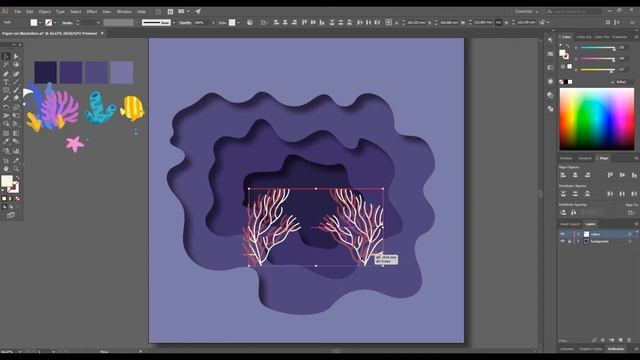Image resolution: width=640 pixels, height=360 pixels.
Task: Pick a color from the Color spectrum
Action: coord(596,119)
